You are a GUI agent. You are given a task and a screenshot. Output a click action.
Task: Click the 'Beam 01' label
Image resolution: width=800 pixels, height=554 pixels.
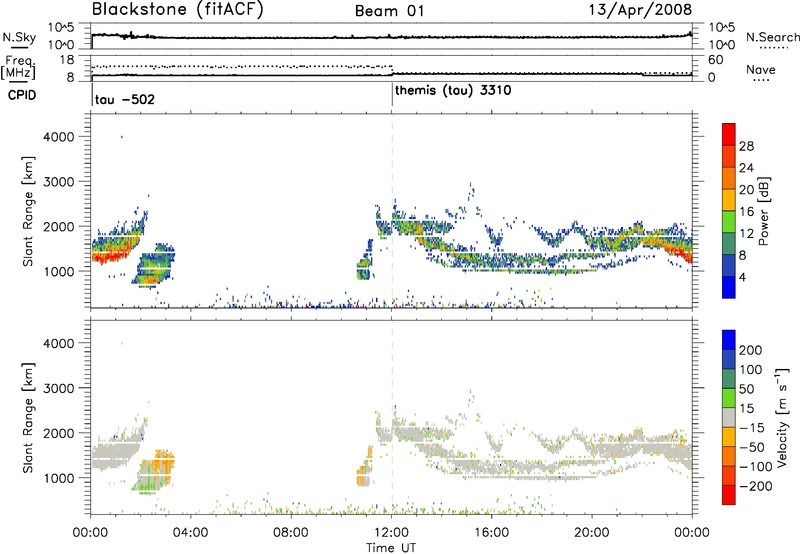[x=390, y=11]
